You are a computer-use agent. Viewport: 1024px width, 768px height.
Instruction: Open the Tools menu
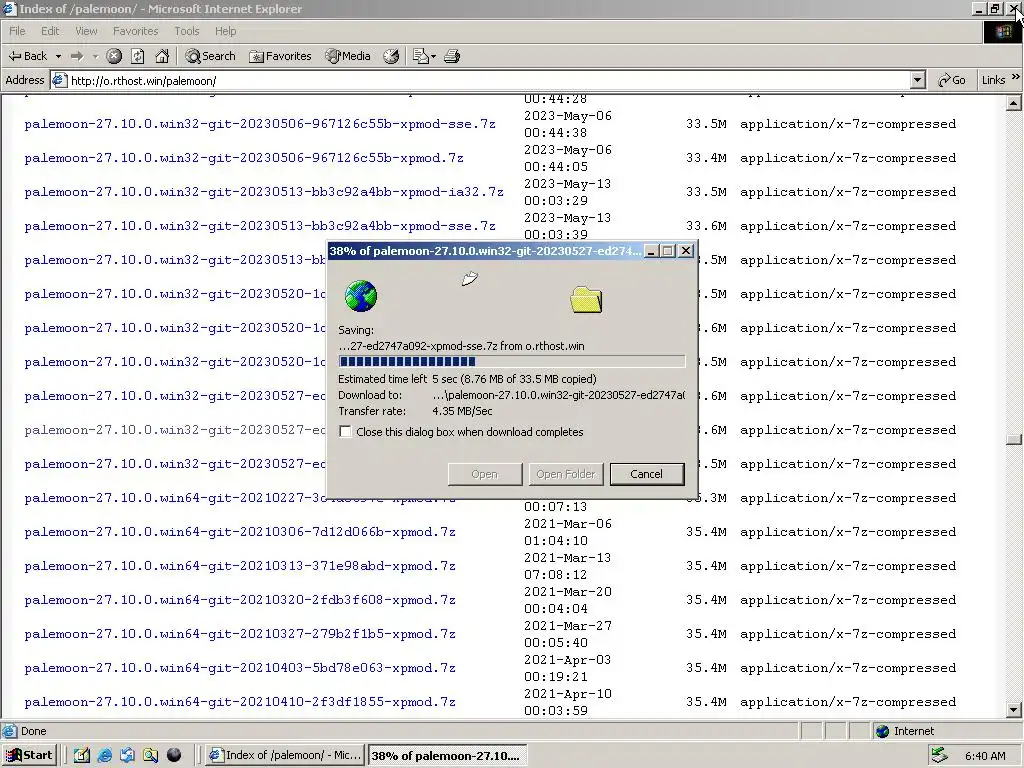point(186,31)
